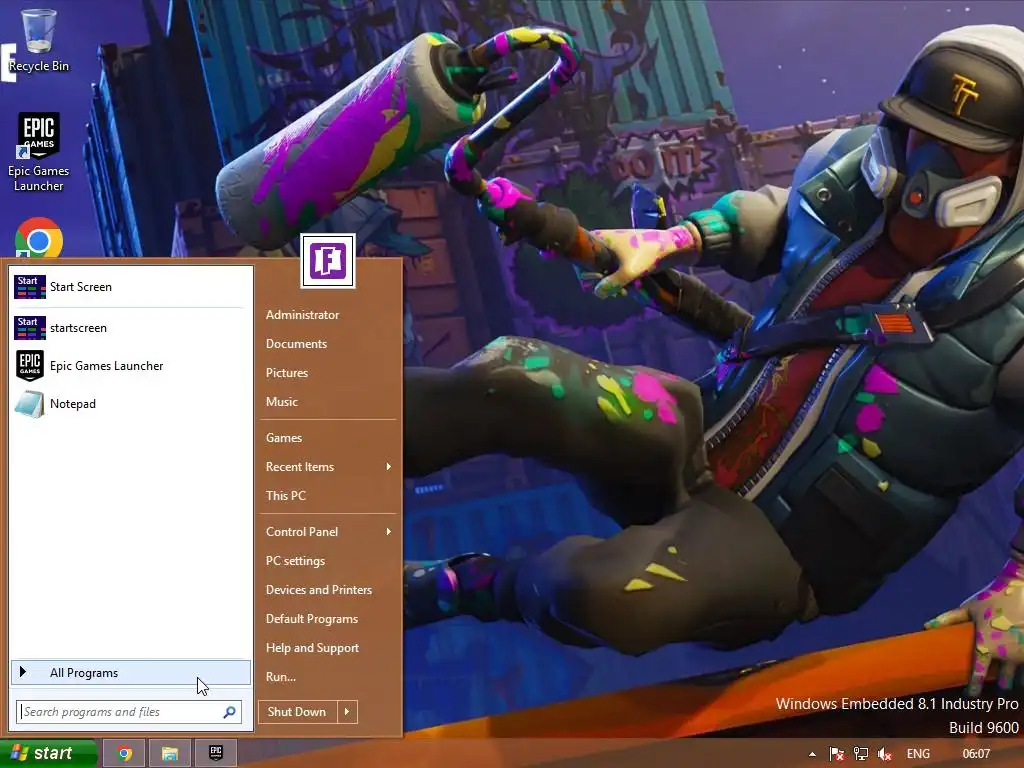
Task: Open the Recycle Bin desktop icon
Action: (39, 39)
